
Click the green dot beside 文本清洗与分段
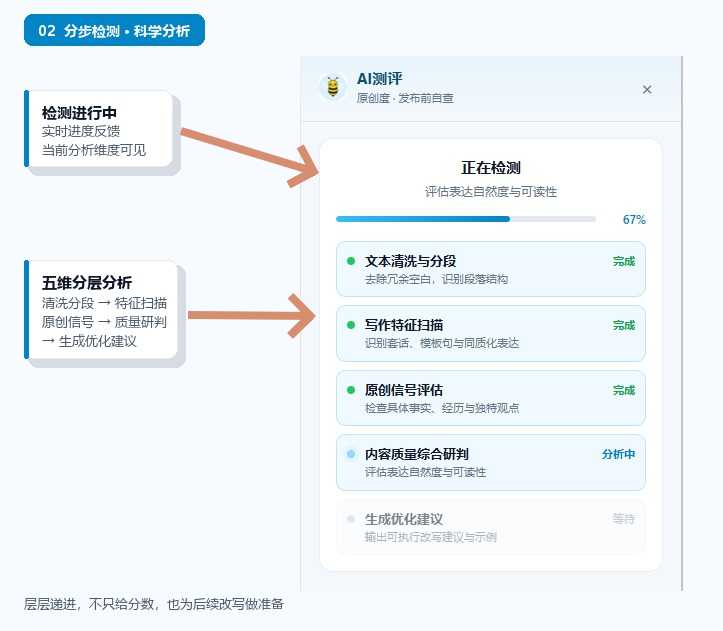click(351, 261)
